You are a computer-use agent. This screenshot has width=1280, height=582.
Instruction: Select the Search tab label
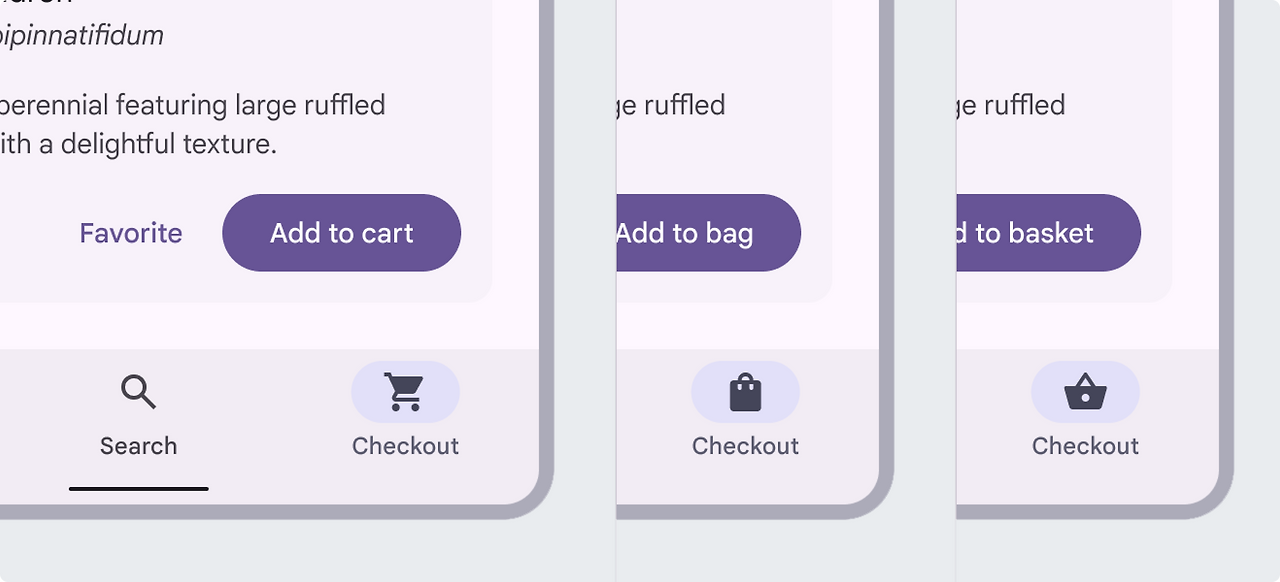[x=139, y=446]
